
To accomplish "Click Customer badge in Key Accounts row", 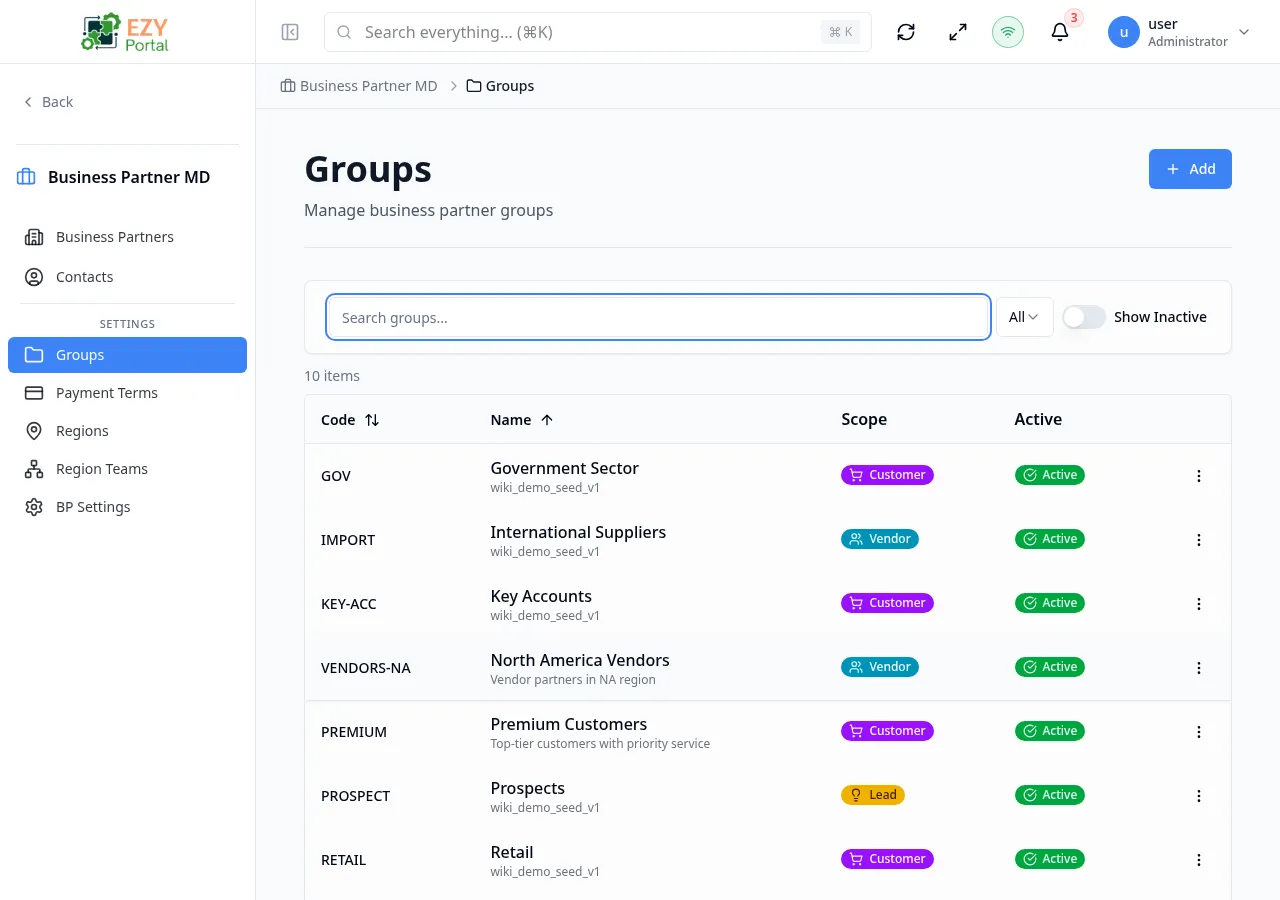I will click(887, 603).
